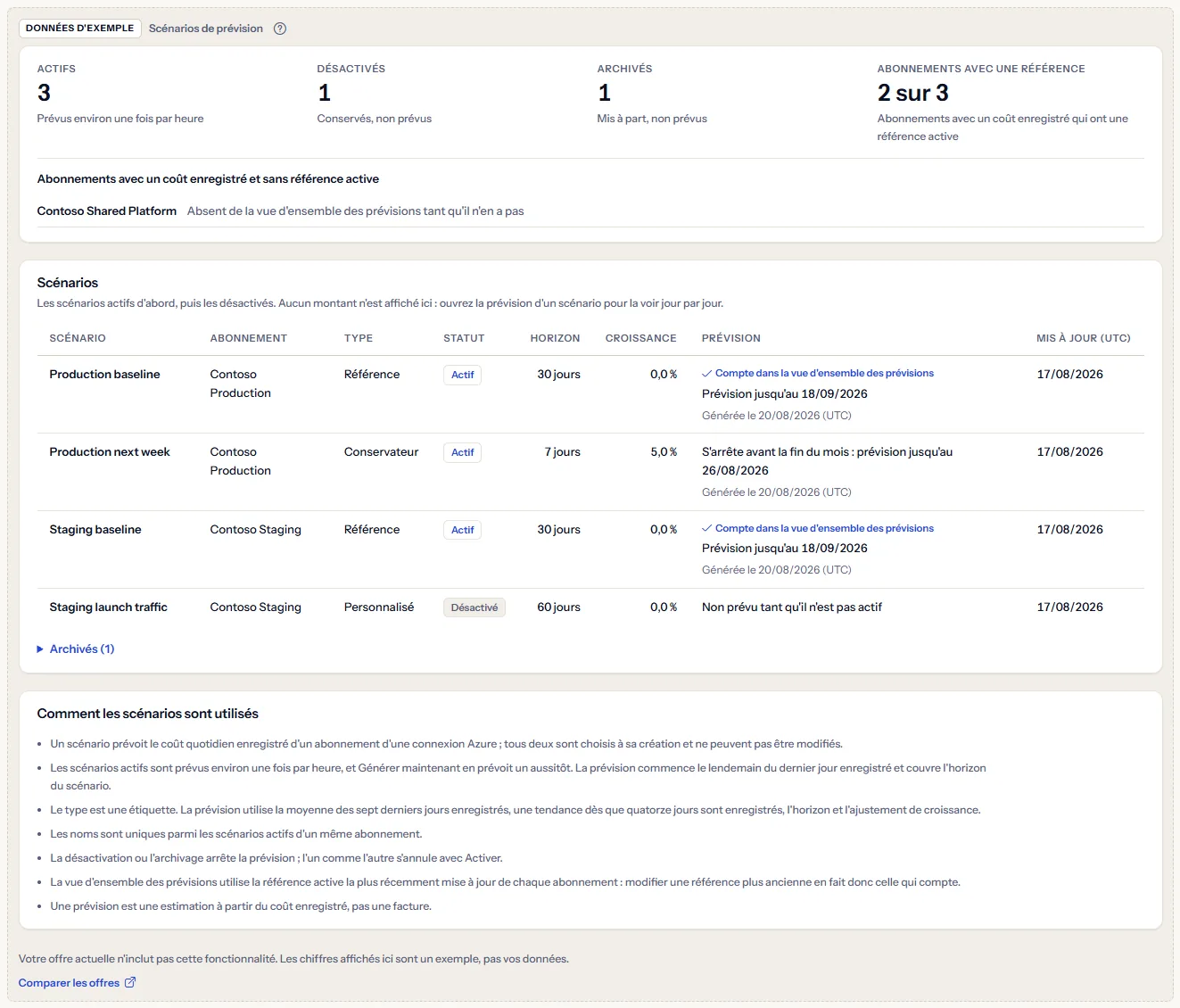The height and width of the screenshot is (1008, 1180).
Task: Click the Conservateur type cell
Action: pyautogui.click(x=381, y=452)
